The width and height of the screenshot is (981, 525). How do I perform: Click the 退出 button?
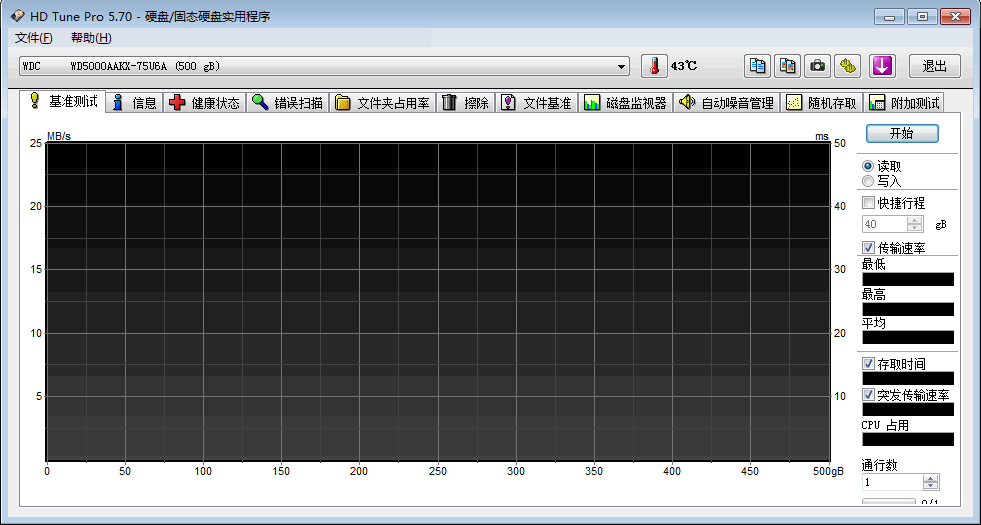(934, 66)
